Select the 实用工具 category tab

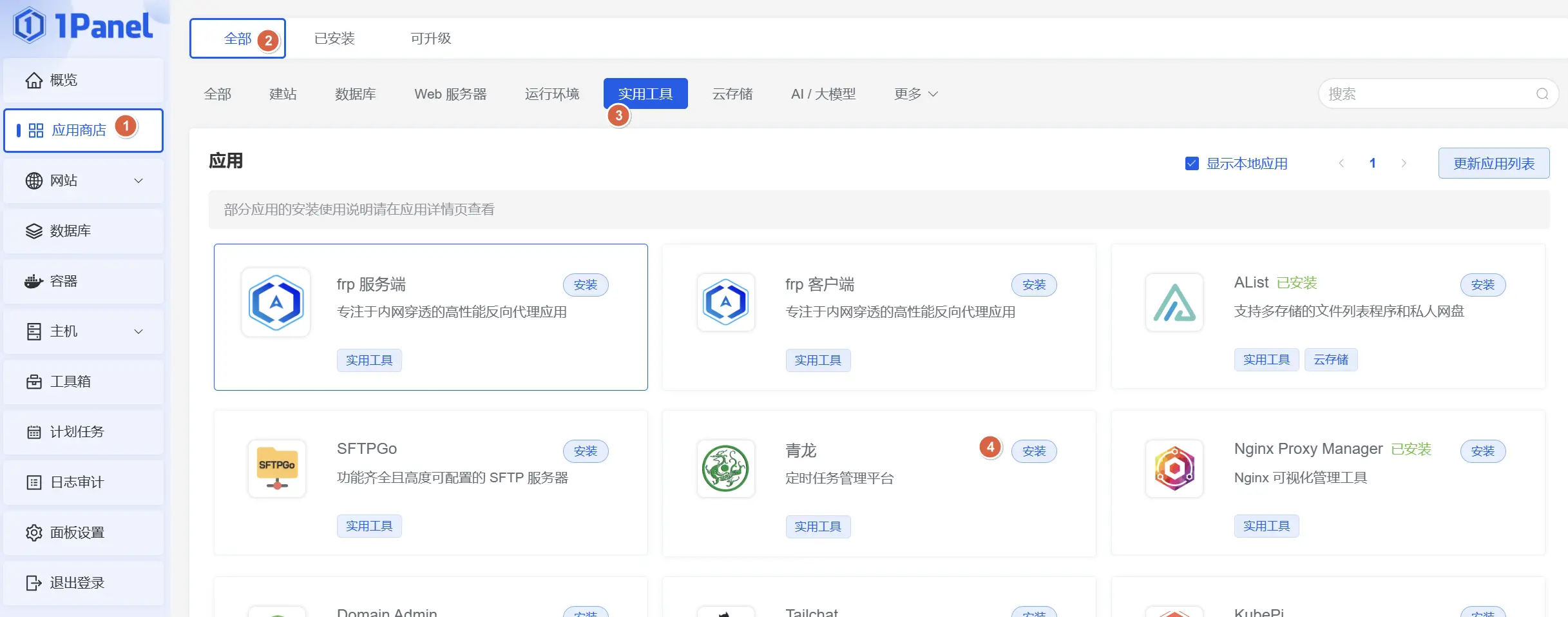[x=645, y=93]
